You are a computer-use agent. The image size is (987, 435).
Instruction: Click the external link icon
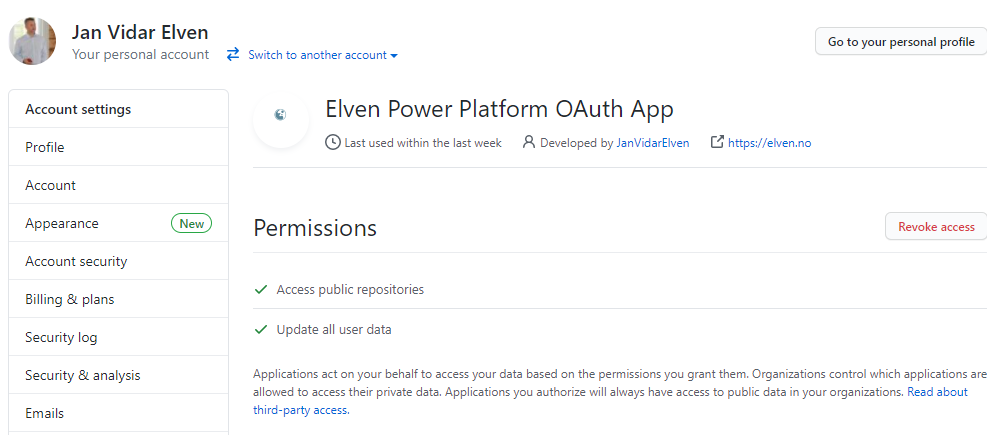click(x=716, y=142)
